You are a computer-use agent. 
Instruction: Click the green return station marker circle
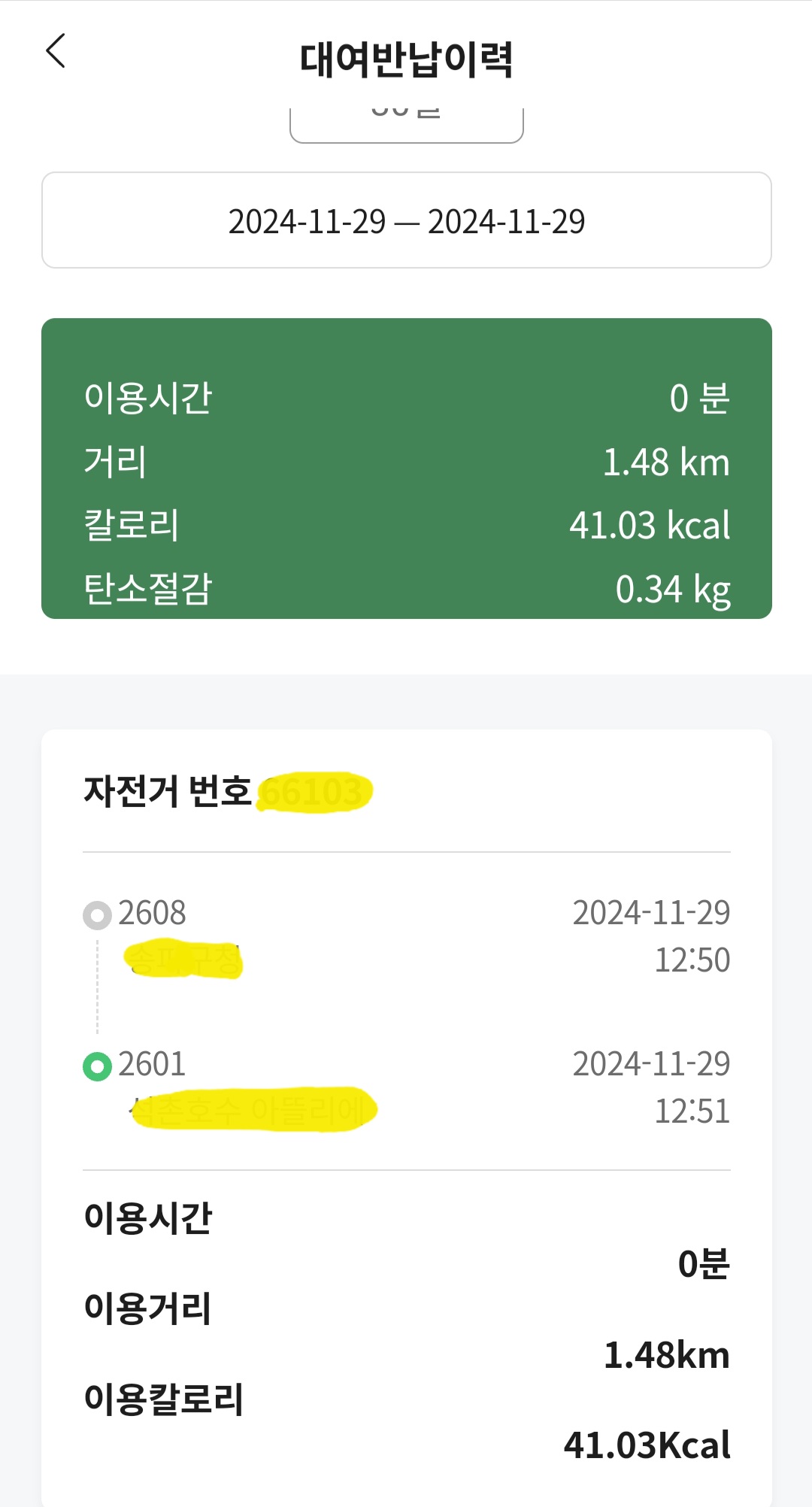97,1066
